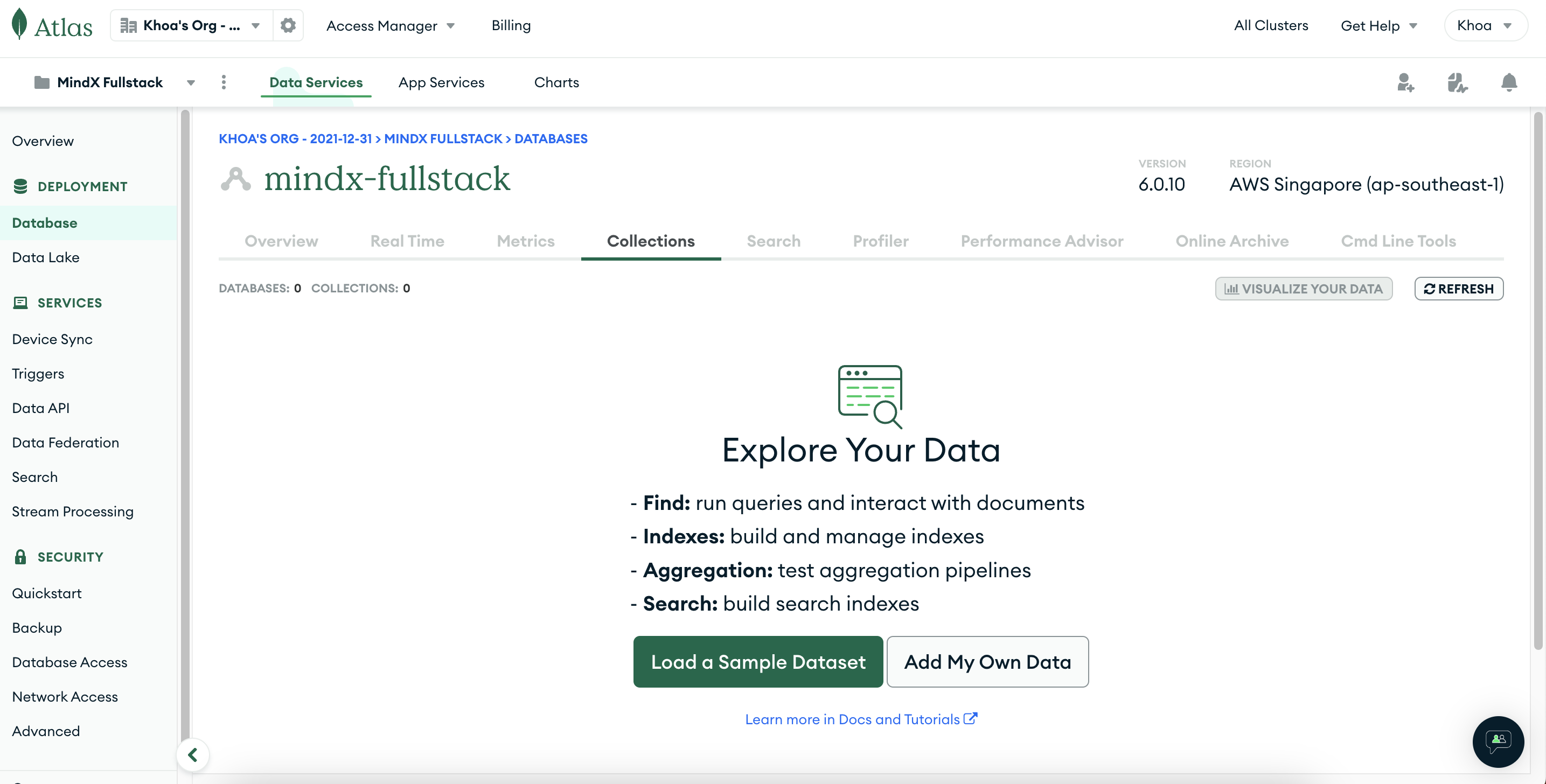Click the alerts bell icon
The image size is (1546, 784).
1509,82
